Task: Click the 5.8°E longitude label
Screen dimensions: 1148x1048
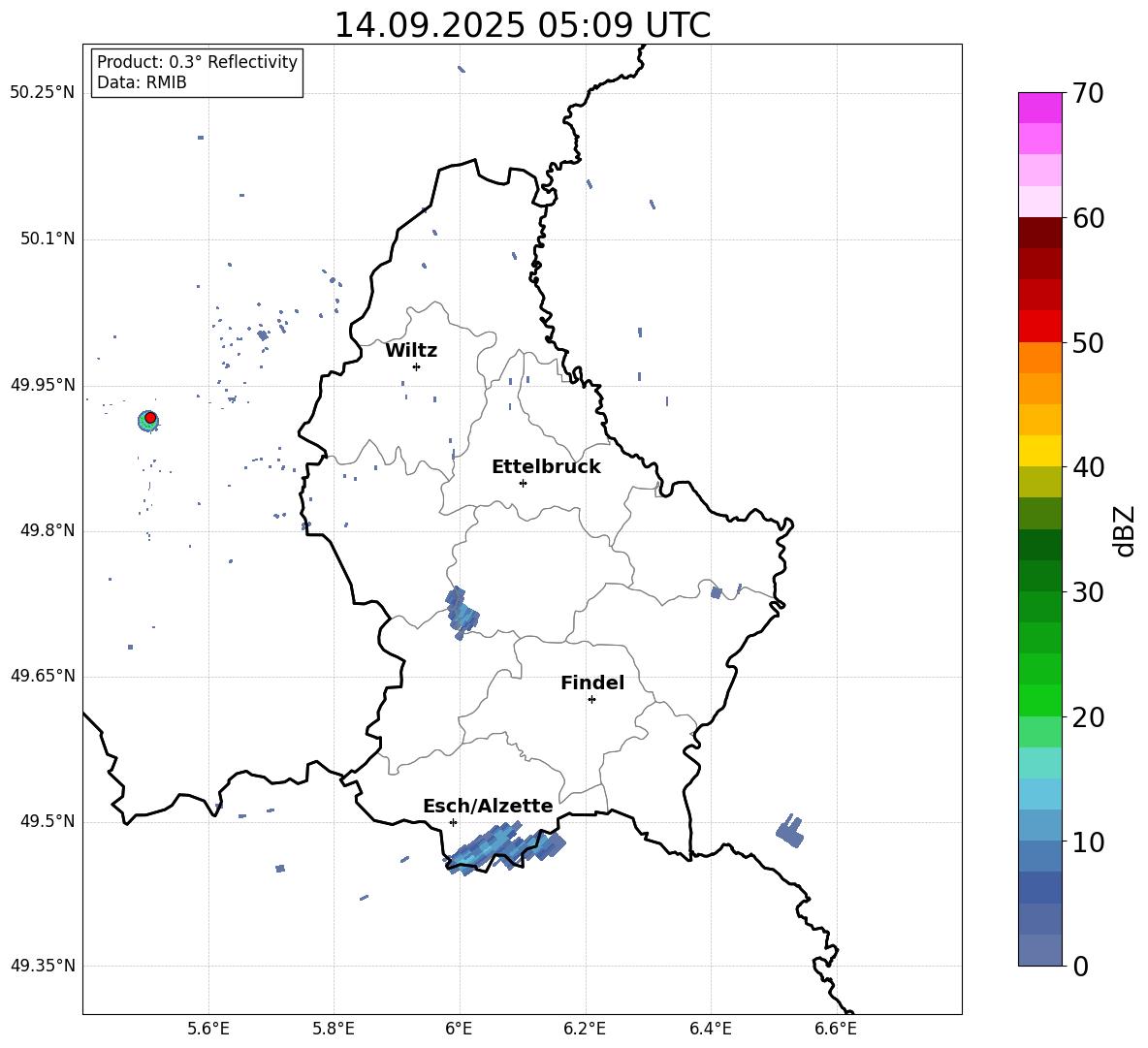Action: coord(334,1030)
